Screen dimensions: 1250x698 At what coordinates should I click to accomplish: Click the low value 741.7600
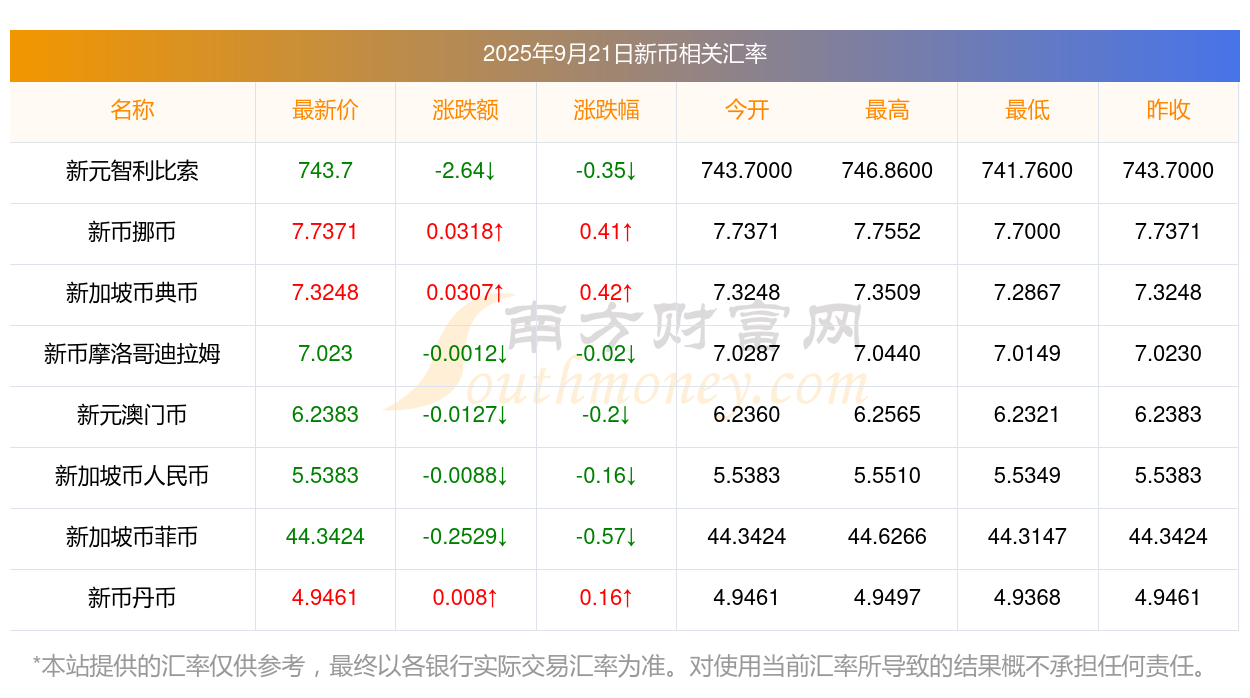click(x=1028, y=171)
